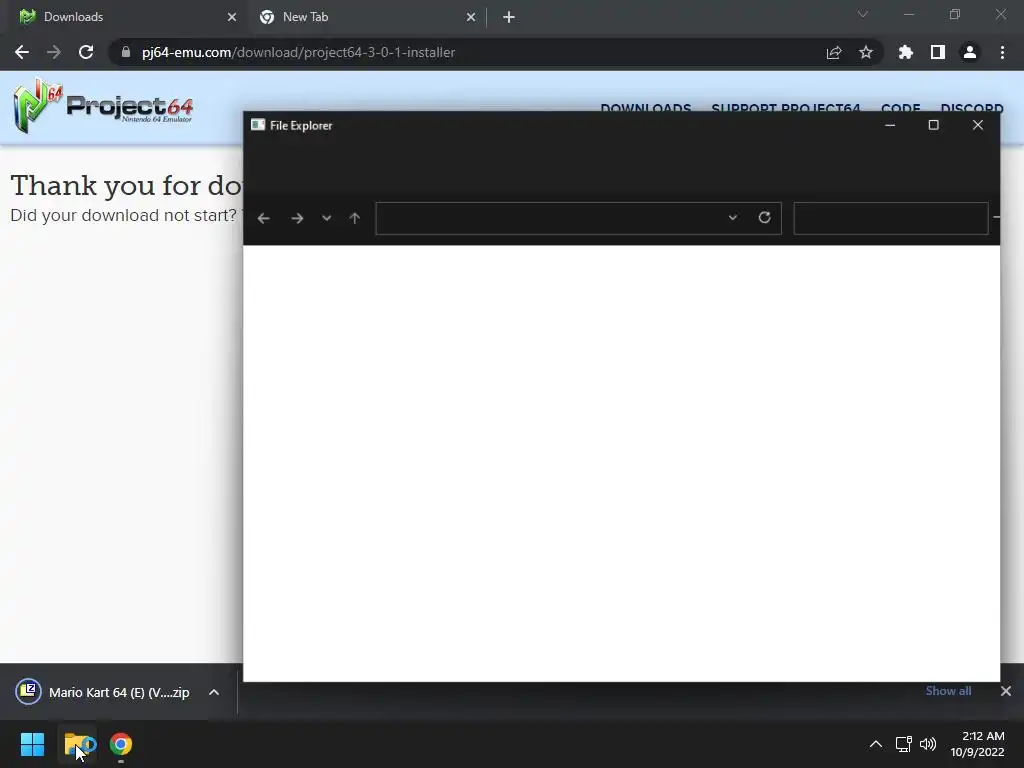Open the DISCORD nav link

pos(972,106)
